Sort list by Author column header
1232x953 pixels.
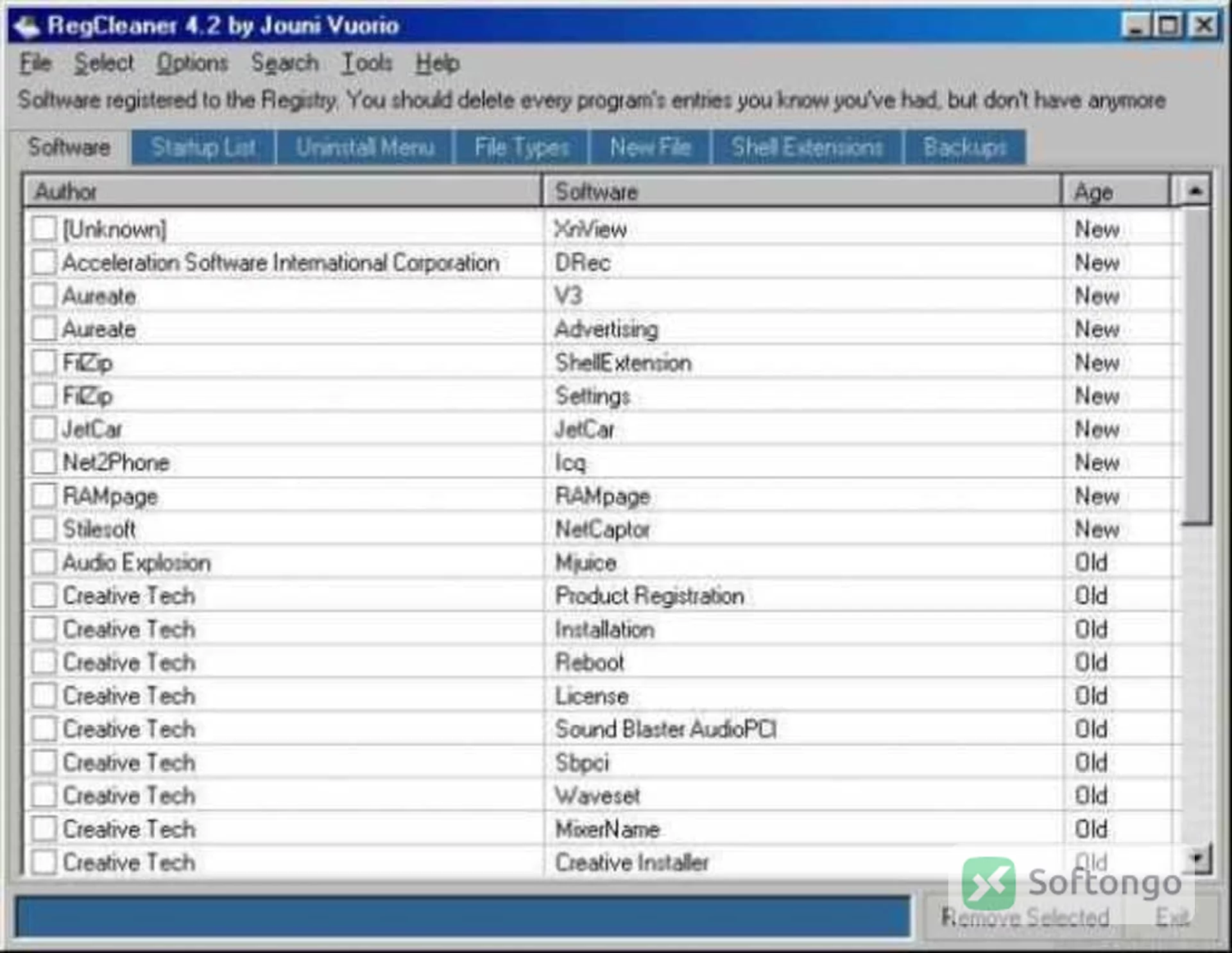[x=283, y=191]
